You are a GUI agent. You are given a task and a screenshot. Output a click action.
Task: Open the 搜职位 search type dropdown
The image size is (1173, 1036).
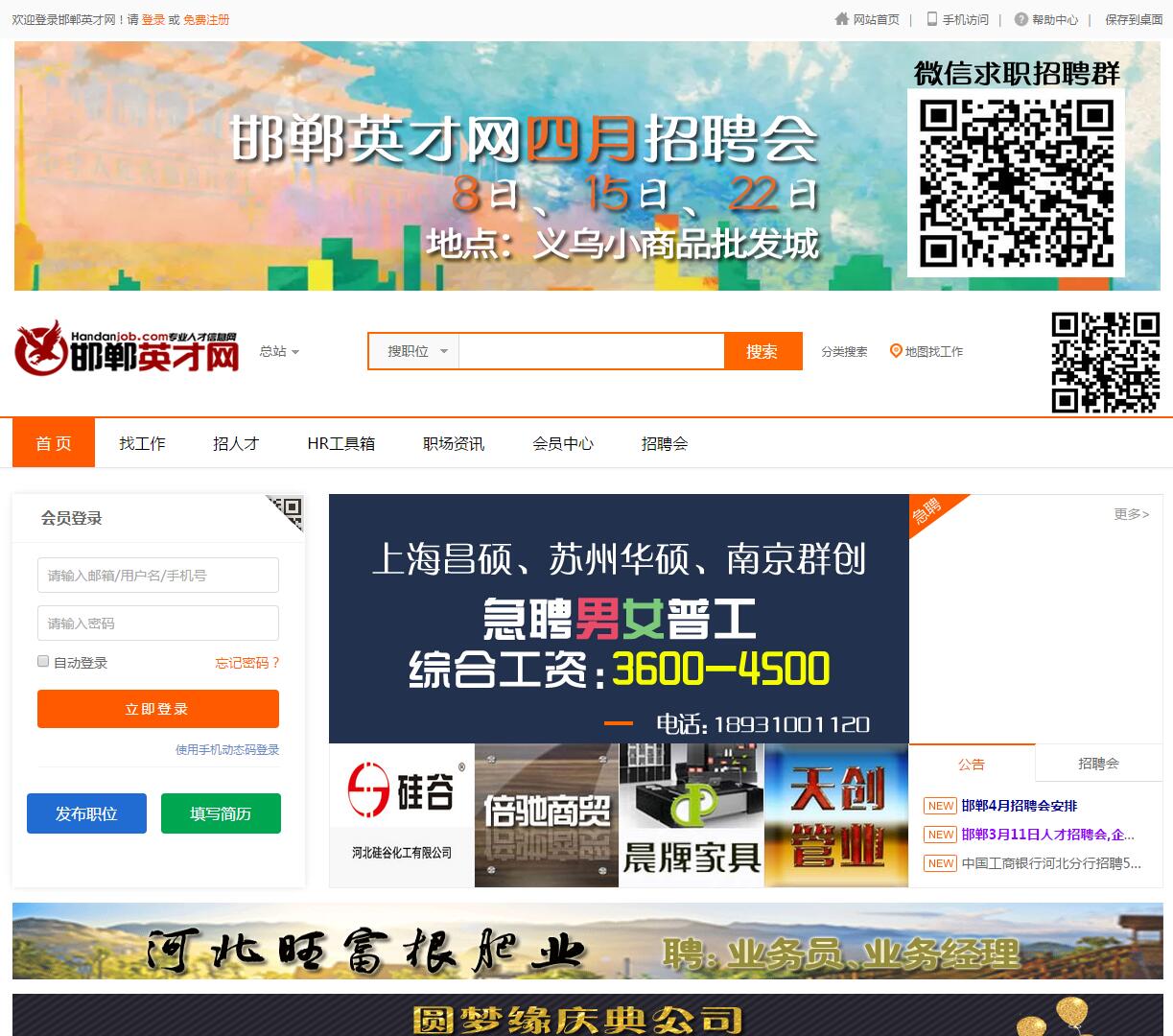(414, 351)
